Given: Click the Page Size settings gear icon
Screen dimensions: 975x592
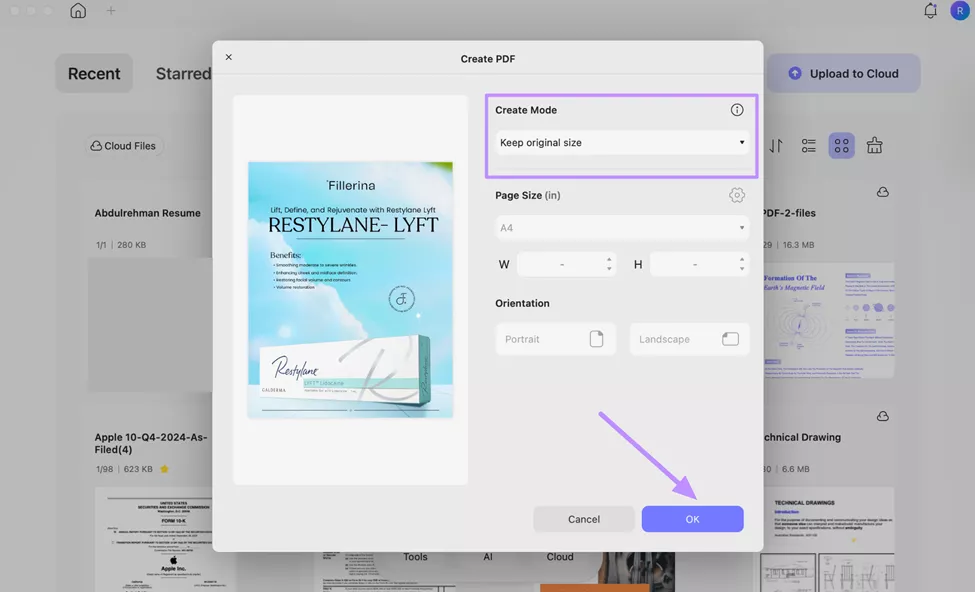Looking at the screenshot, I should (737, 194).
